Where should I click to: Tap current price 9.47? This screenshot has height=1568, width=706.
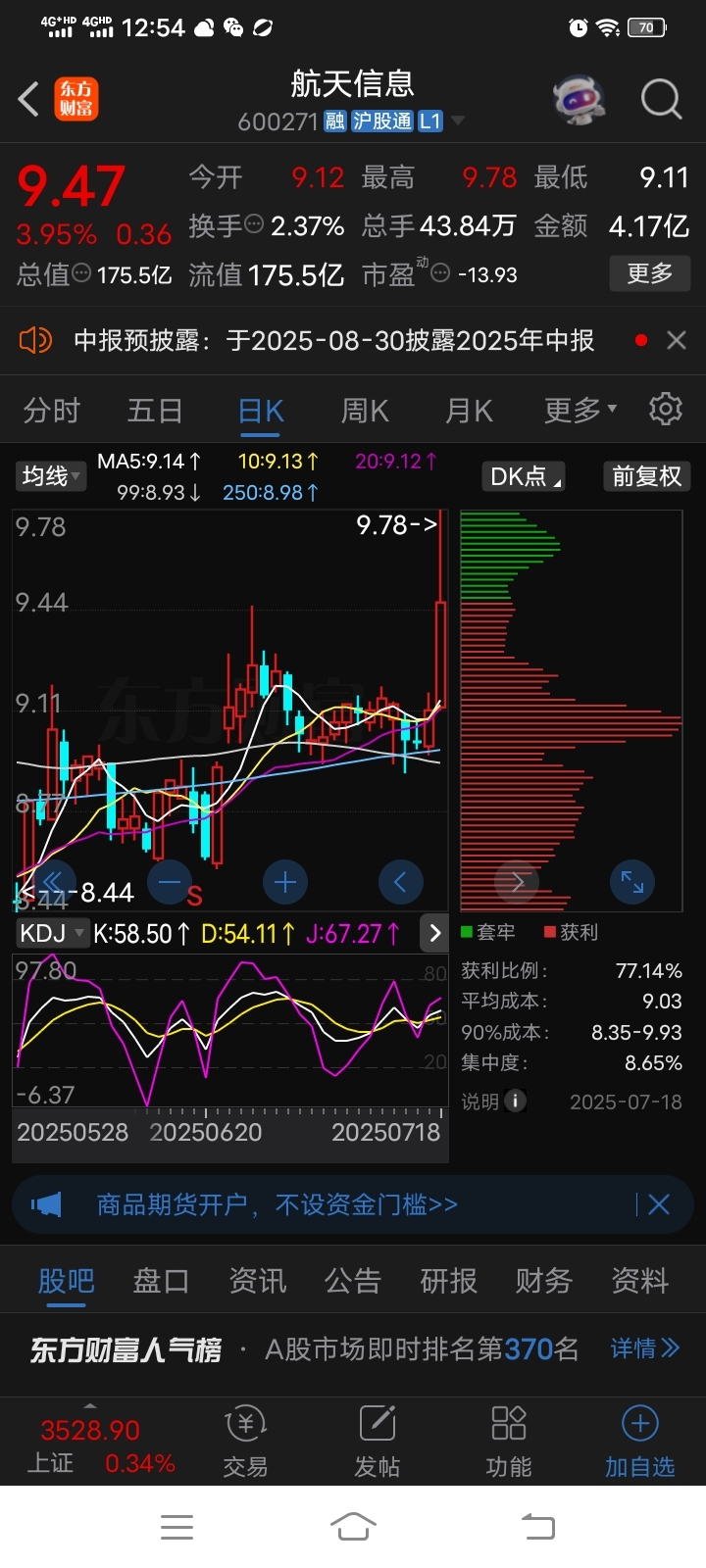click(71, 186)
